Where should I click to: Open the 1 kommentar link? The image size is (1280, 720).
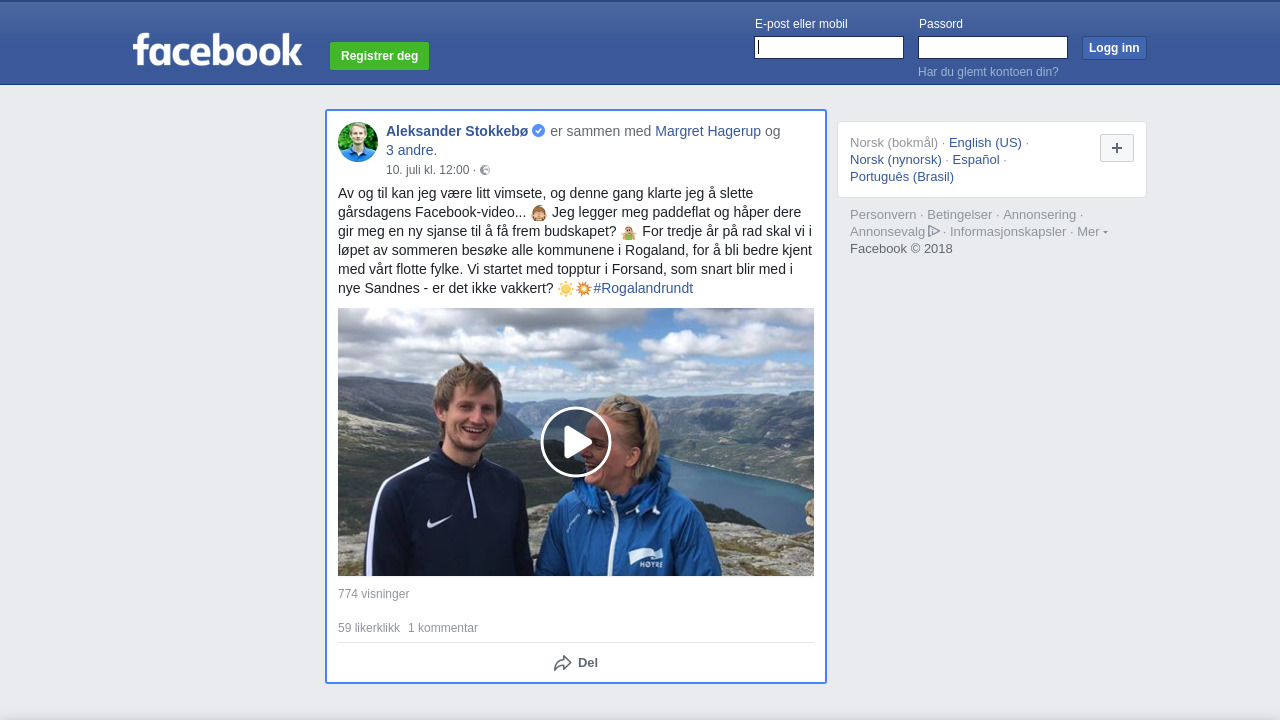click(x=443, y=628)
